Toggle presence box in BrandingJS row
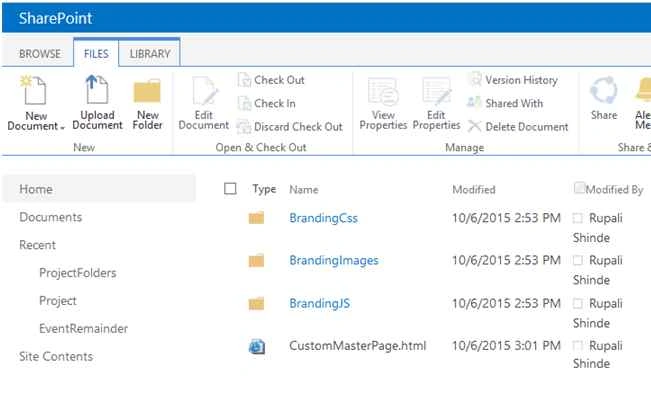The height and width of the screenshot is (395, 651). click(x=578, y=303)
